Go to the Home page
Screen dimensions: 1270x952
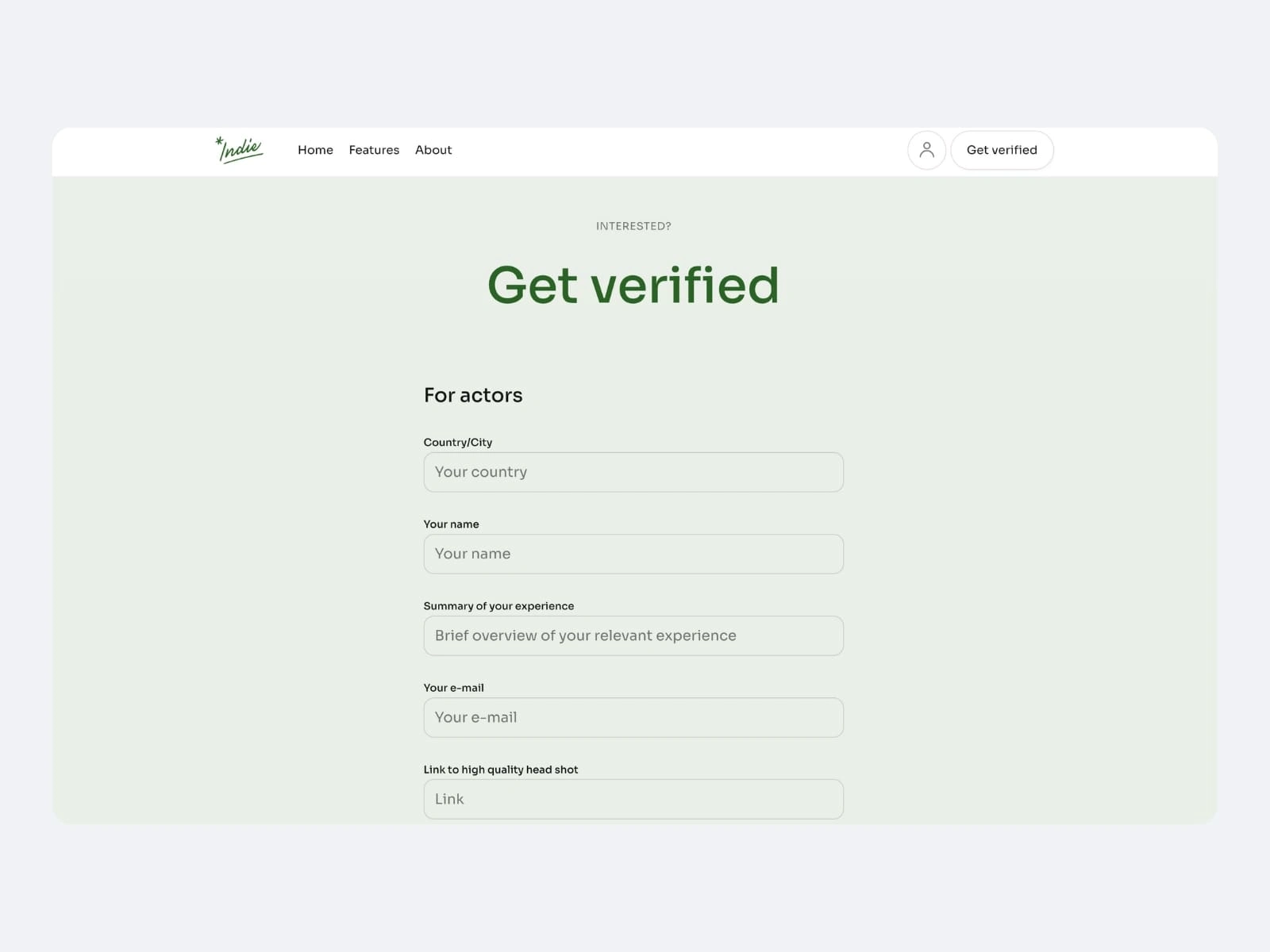click(x=315, y=150)
